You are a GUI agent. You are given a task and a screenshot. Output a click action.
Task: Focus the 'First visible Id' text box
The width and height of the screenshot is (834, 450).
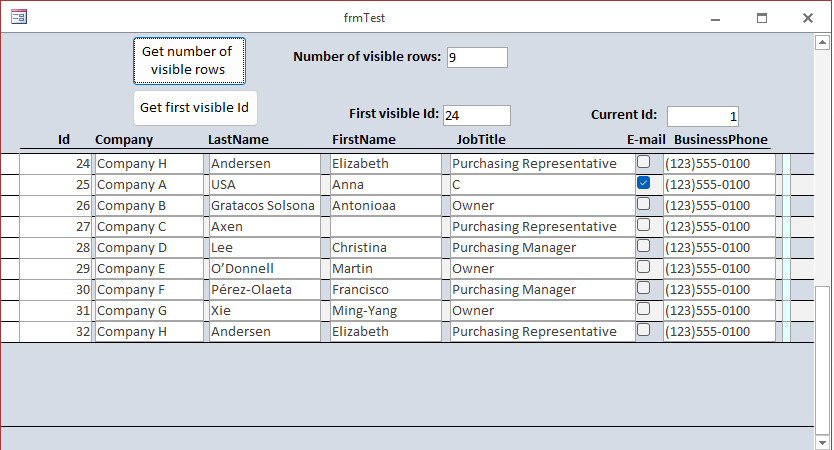[x=476, y=115]
